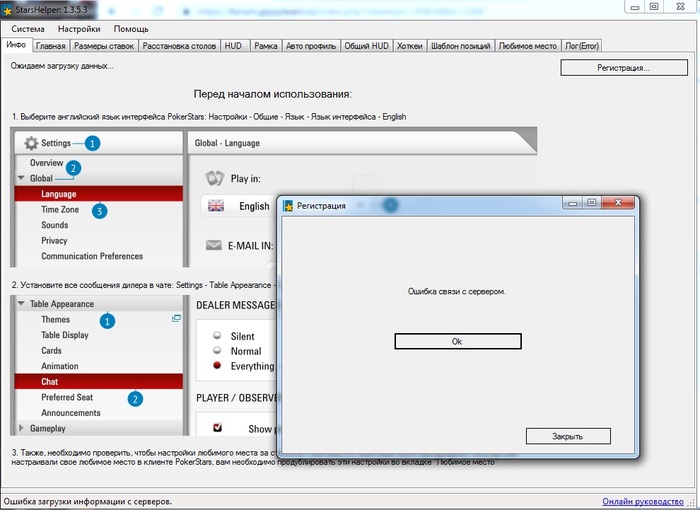This screenshot has width=700, height=510.
Task: Confirm the server error with Ok
Action: point(458,342)
